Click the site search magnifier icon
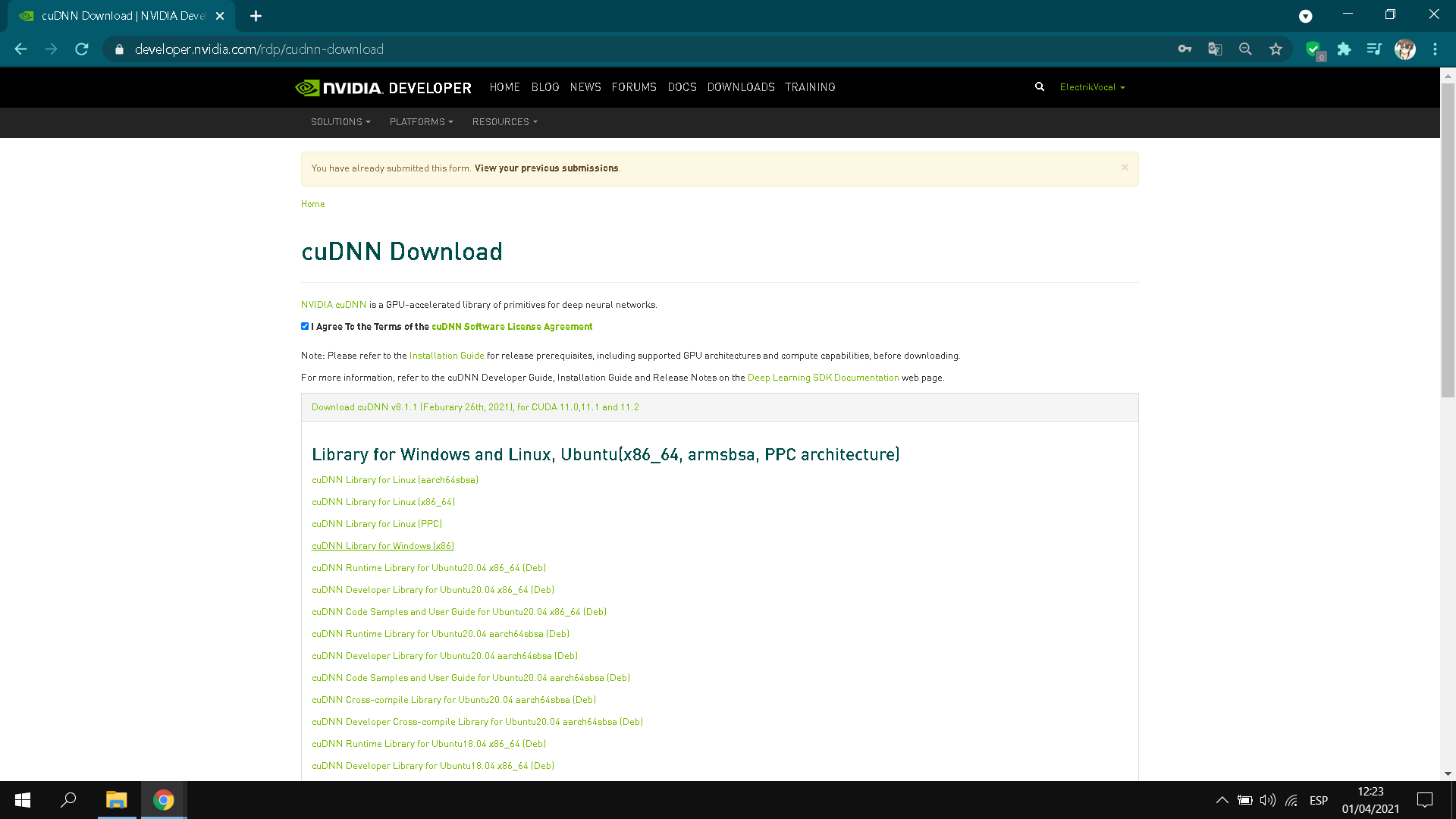1456x819 pixels. [x=1040, y=87]
